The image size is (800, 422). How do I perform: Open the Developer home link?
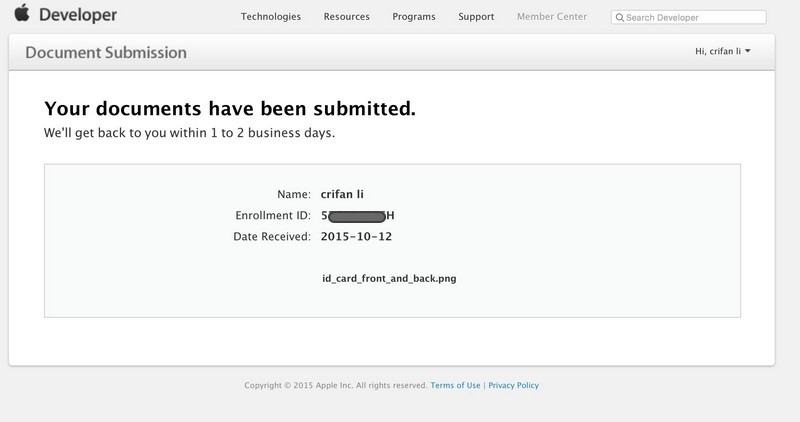point(78,15)
